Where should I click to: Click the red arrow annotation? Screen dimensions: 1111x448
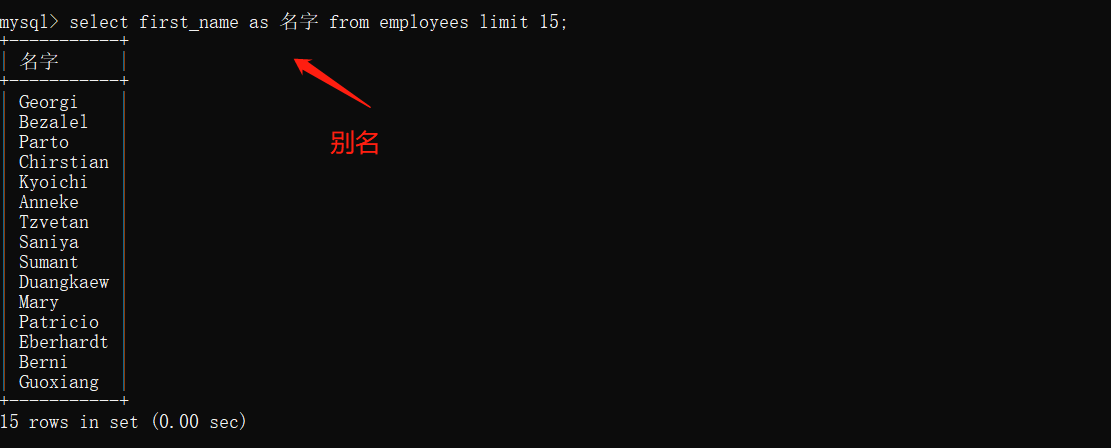point(332,83)
